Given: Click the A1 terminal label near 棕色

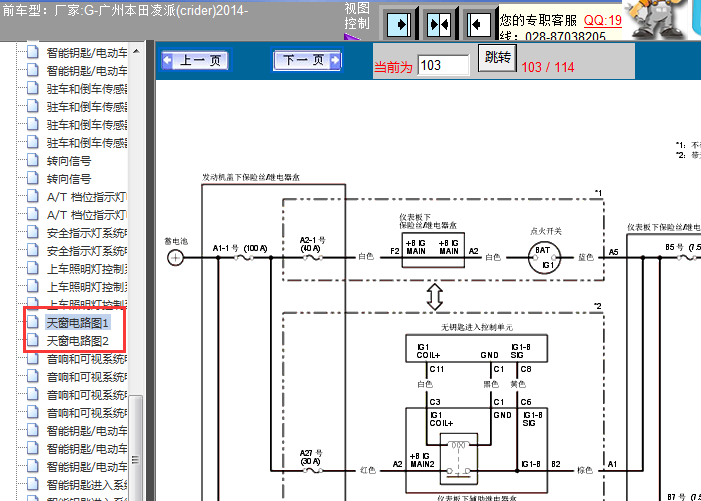Looking at the screenshot, I should pyautogui.click(x=612, y=464).
